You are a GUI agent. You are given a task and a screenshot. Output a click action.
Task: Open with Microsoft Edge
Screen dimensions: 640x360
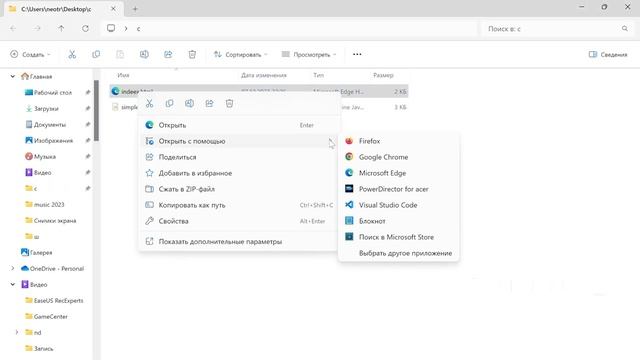(x=399, y=173)
